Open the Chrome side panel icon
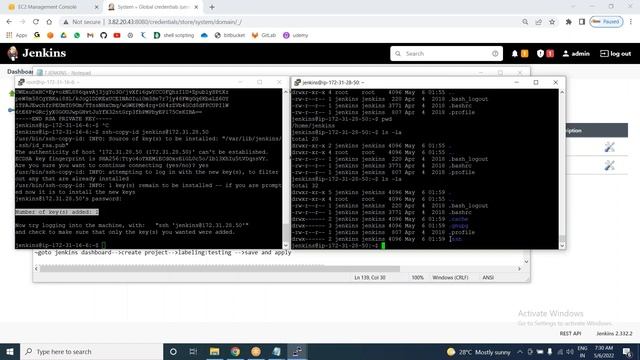Image resolution: width=640 pixels, height=360 pixels. pyautogui.click(x=582, y=22)
